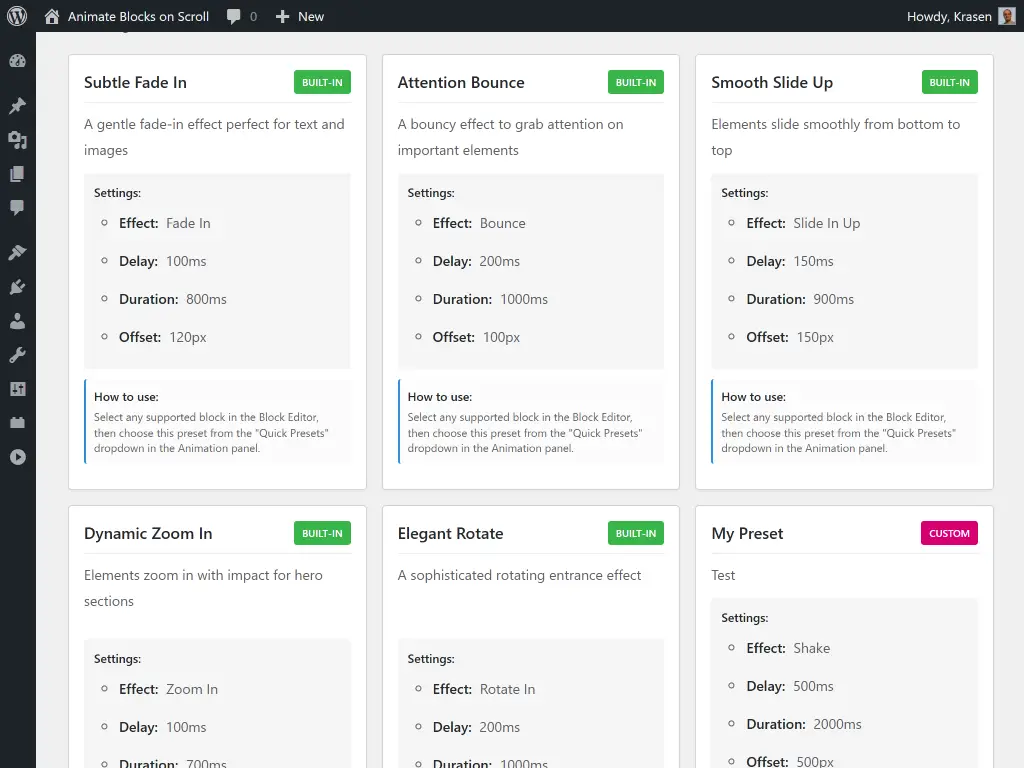This screenshot has width=1024, height=768.
Task: Open the Settings sliders icon
Action: [x=17, y=389]
